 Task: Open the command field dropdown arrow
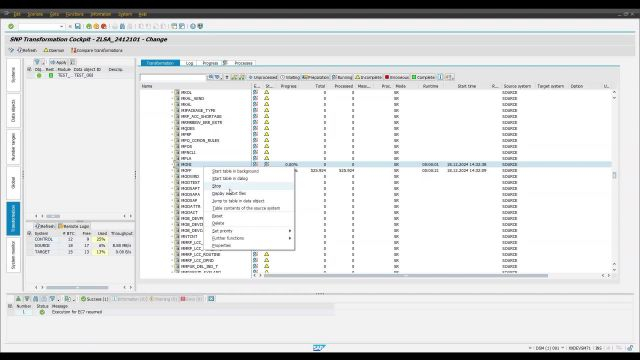pos(62,26)
